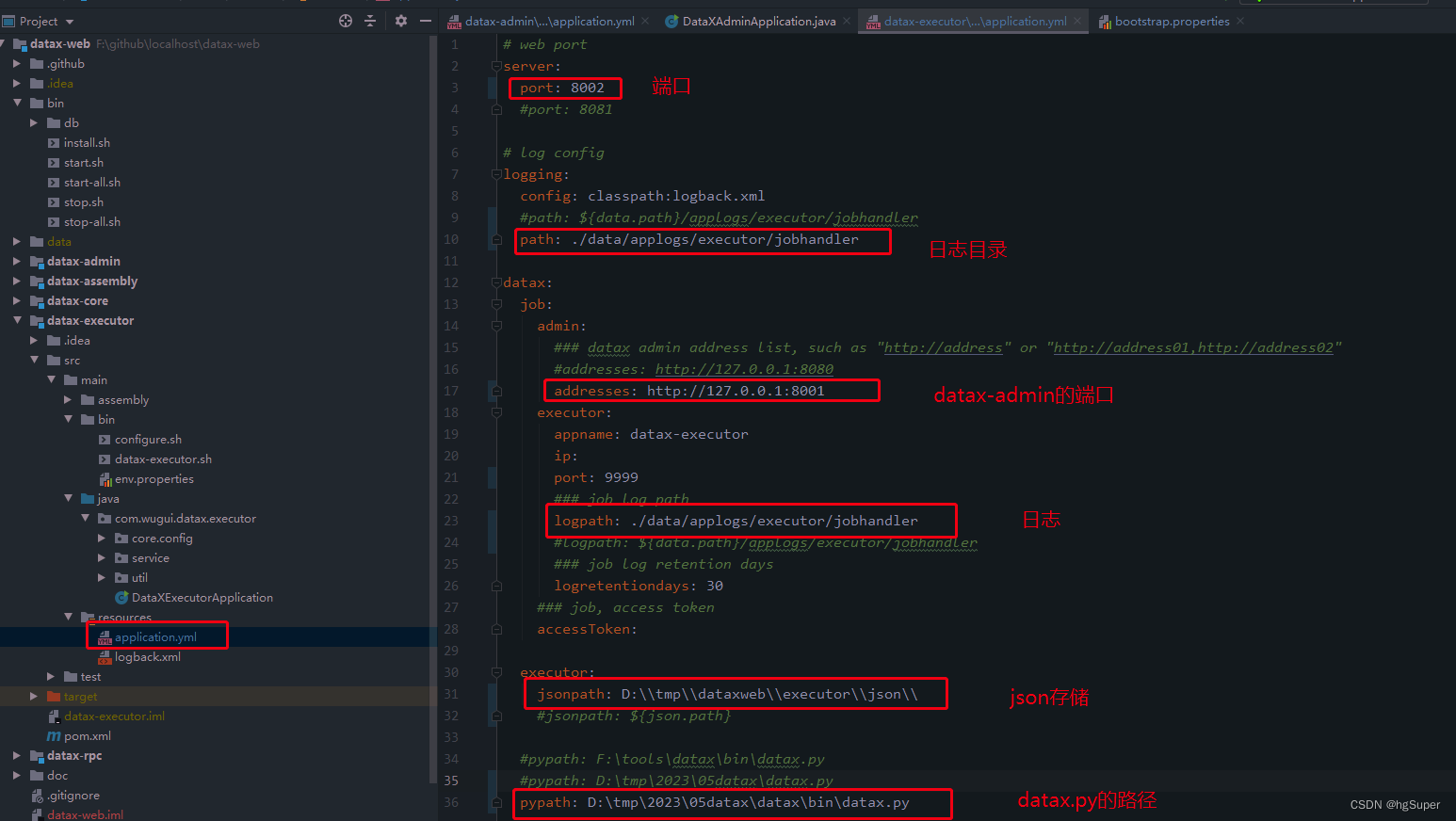This screenshot has height=821, width=1456.
Task: Expand the .github folder
Action: (17, 64)
